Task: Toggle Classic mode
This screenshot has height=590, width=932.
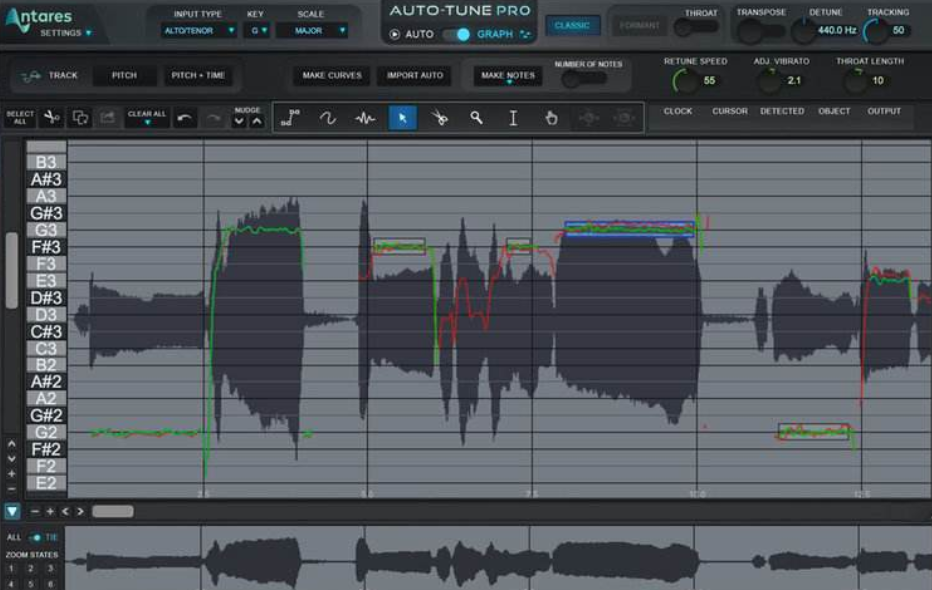Action: 572,26
